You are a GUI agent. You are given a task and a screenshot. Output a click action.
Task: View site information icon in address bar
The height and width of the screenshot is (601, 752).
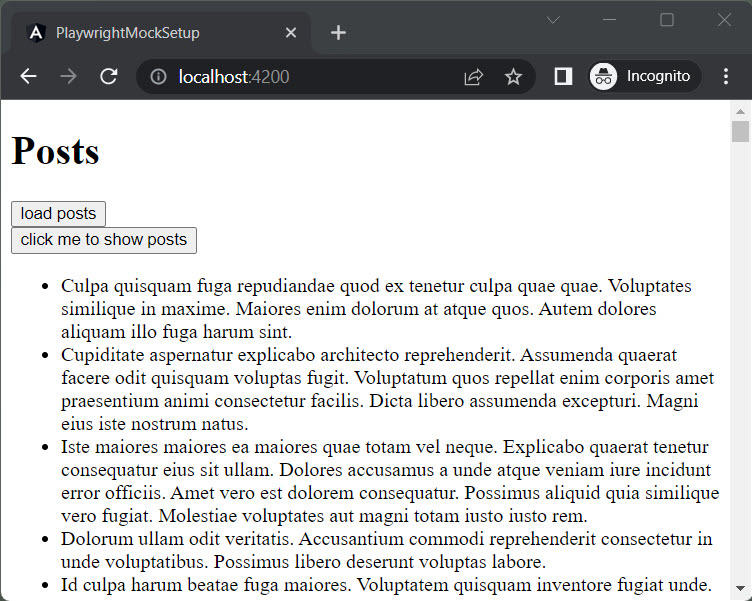(x=158, y=77)
